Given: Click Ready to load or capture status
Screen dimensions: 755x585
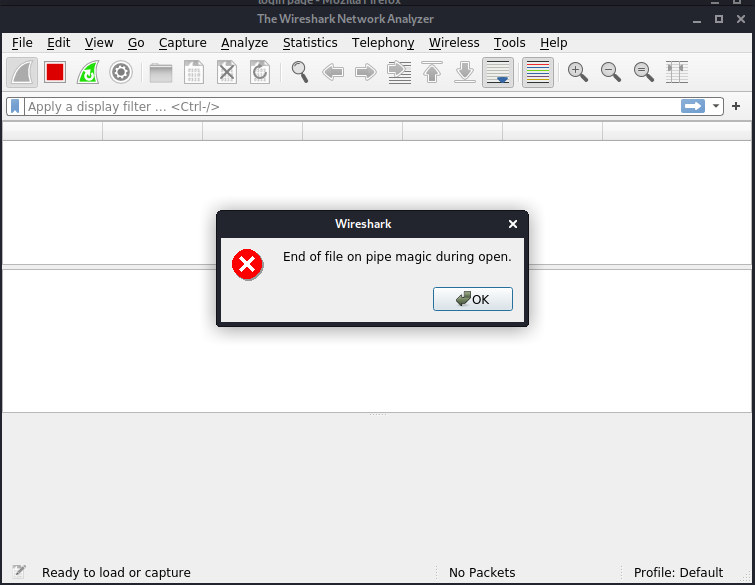Looking at the screenshot, I should (x=116, y=572).
